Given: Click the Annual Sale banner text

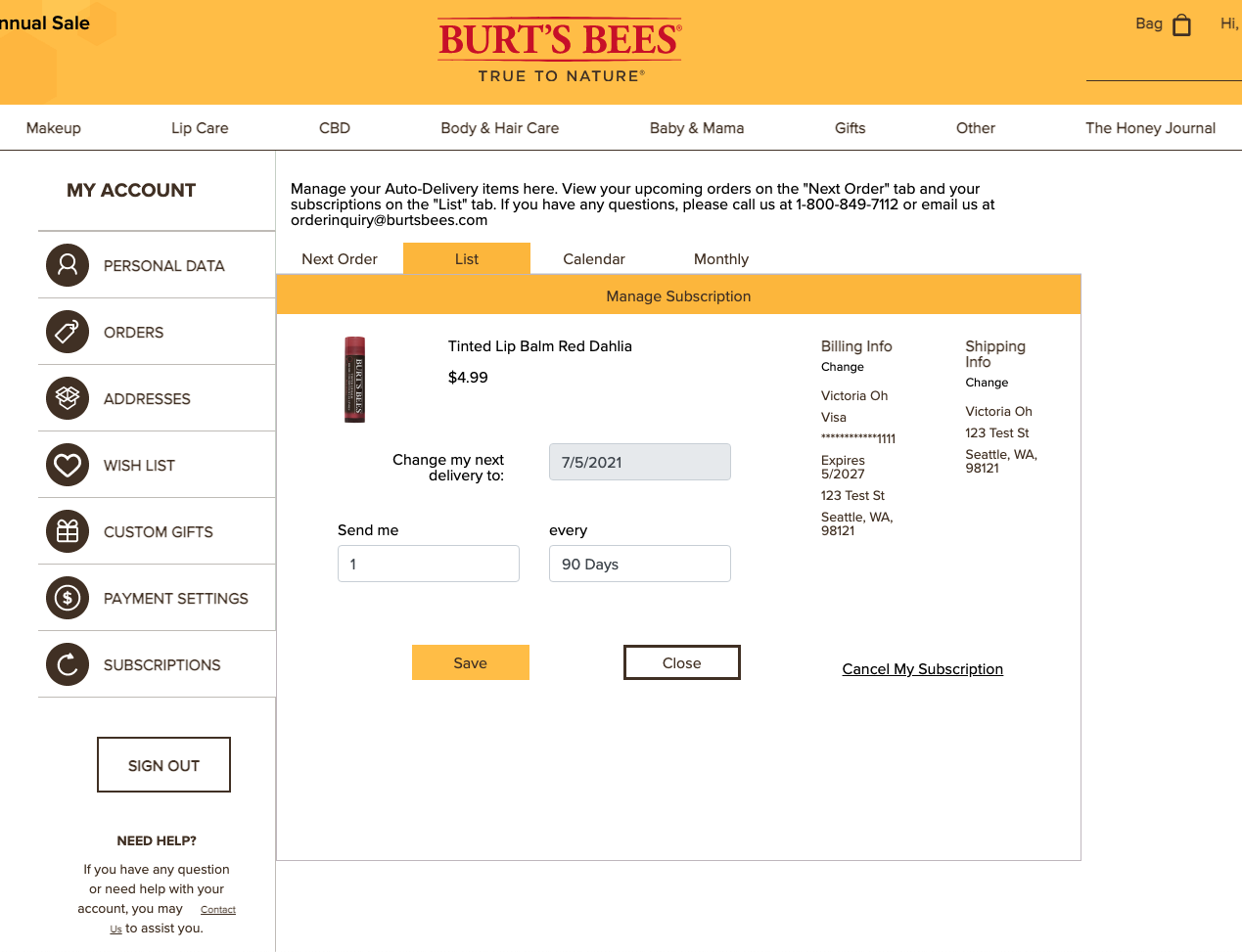Looking at the screenshot, I should [45, 23].
